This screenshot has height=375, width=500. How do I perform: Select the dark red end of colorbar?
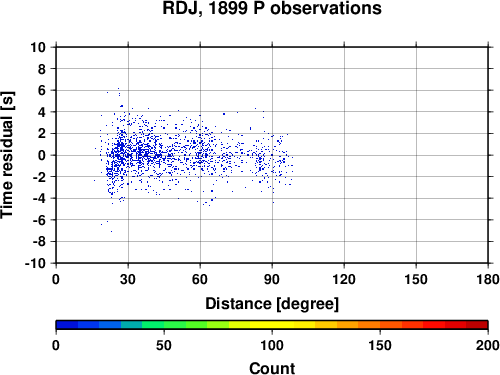point(477,325)
